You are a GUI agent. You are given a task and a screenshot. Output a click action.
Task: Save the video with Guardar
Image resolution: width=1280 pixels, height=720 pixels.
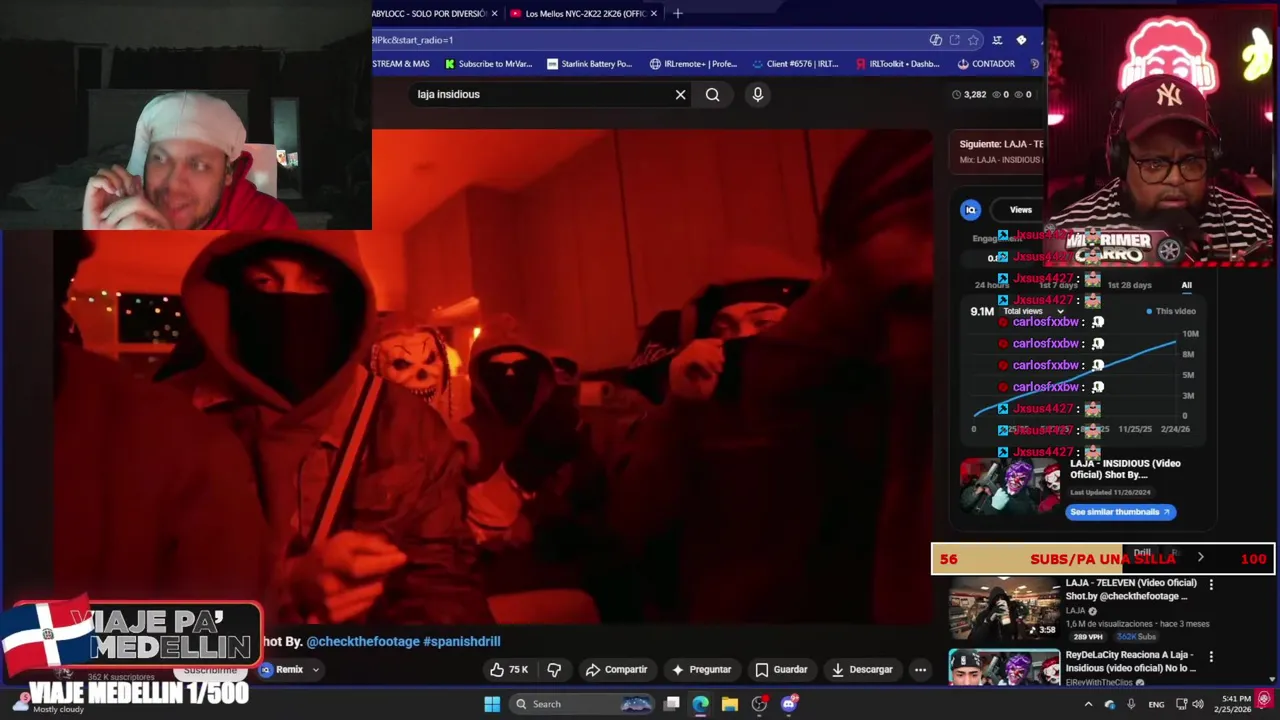pos(781,669)
